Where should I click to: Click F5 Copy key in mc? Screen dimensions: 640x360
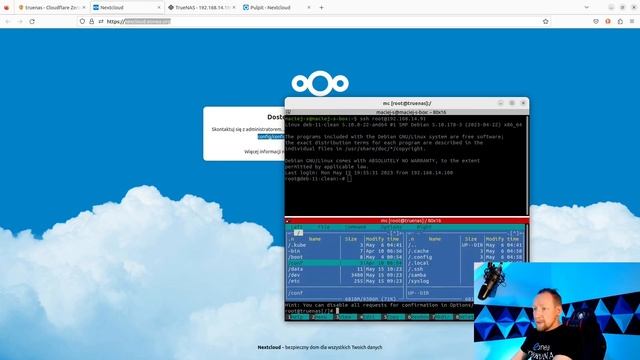394,317
